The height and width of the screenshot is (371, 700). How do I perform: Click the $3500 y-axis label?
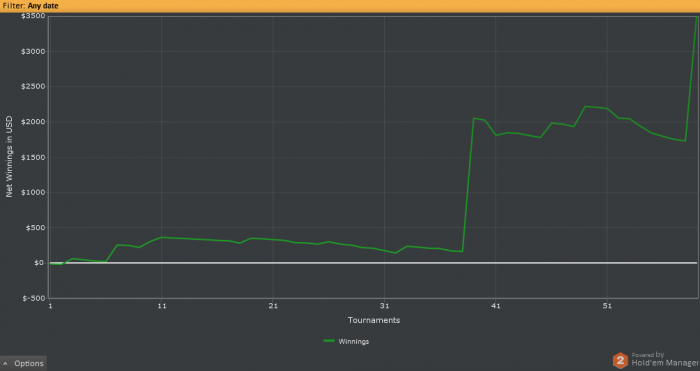[x=33, y=16]
